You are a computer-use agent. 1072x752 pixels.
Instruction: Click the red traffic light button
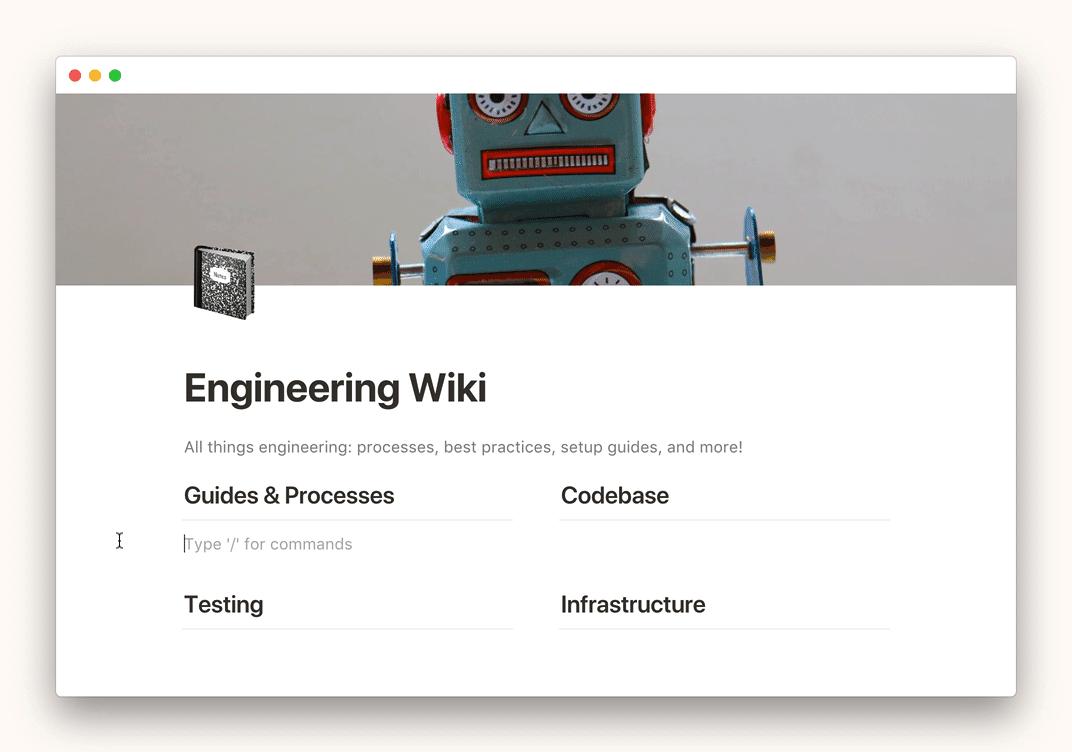[x=75, y=74]
